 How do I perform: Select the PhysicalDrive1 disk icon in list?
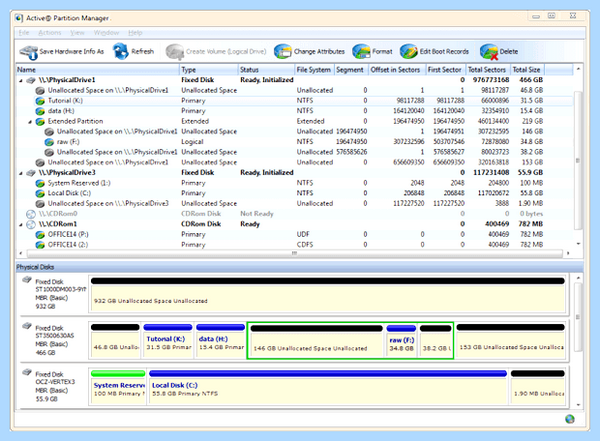31,80
